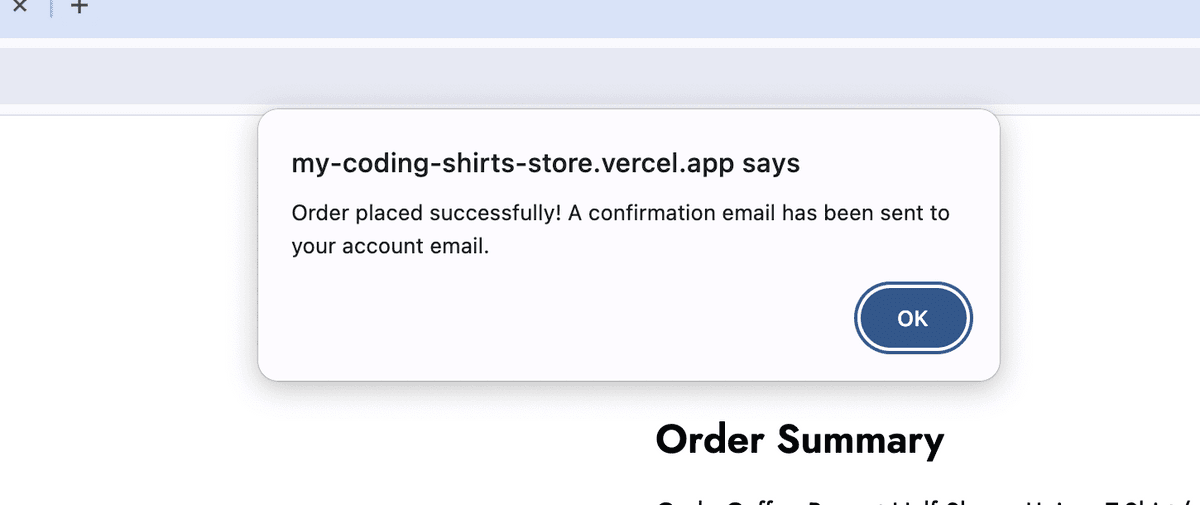This screenshot has height=505, width=1200.
Task: Close the current browser tab
Action: click(x=19, y=6)
